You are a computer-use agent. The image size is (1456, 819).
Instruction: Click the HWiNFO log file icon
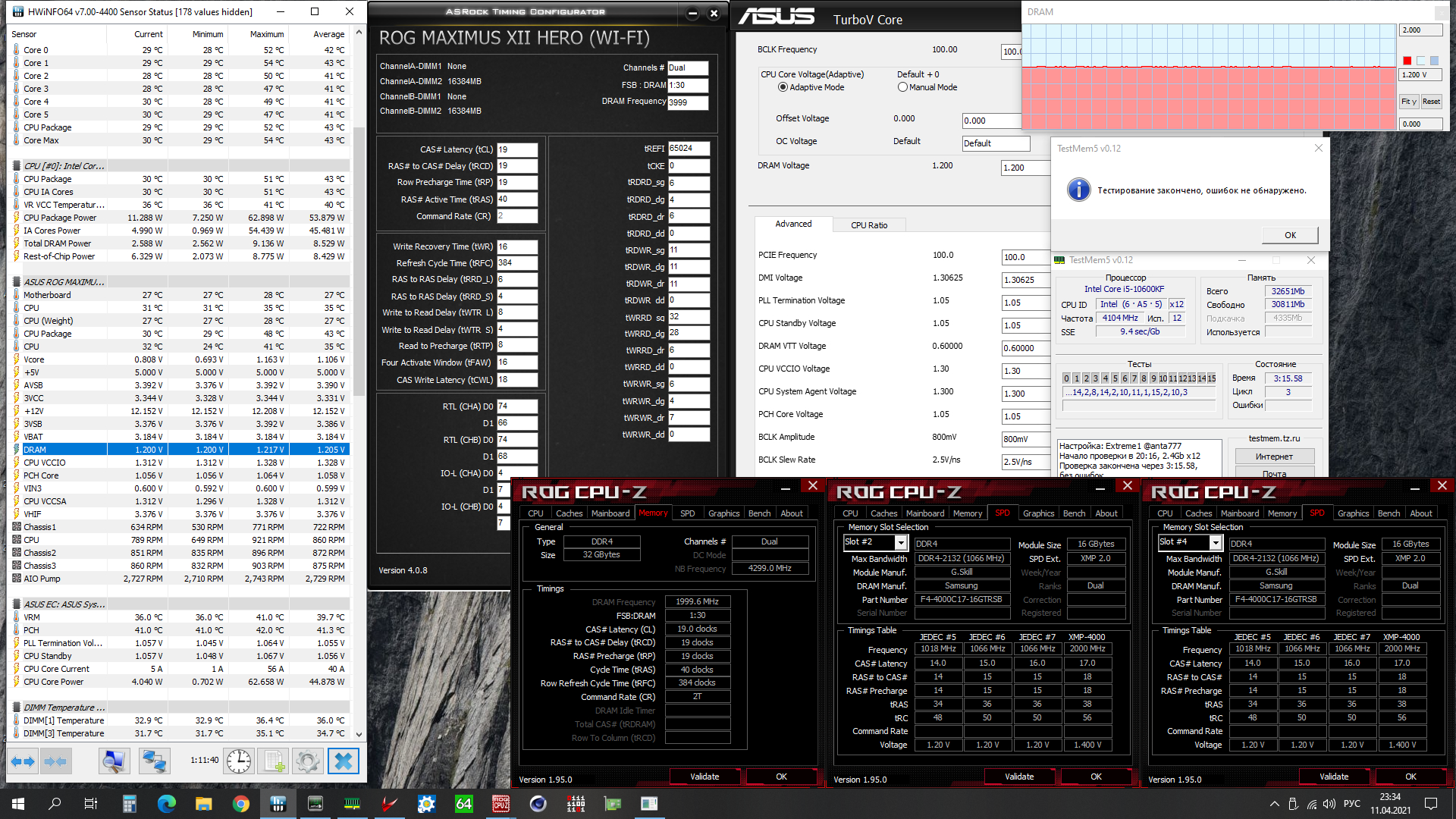click(274, 761)
